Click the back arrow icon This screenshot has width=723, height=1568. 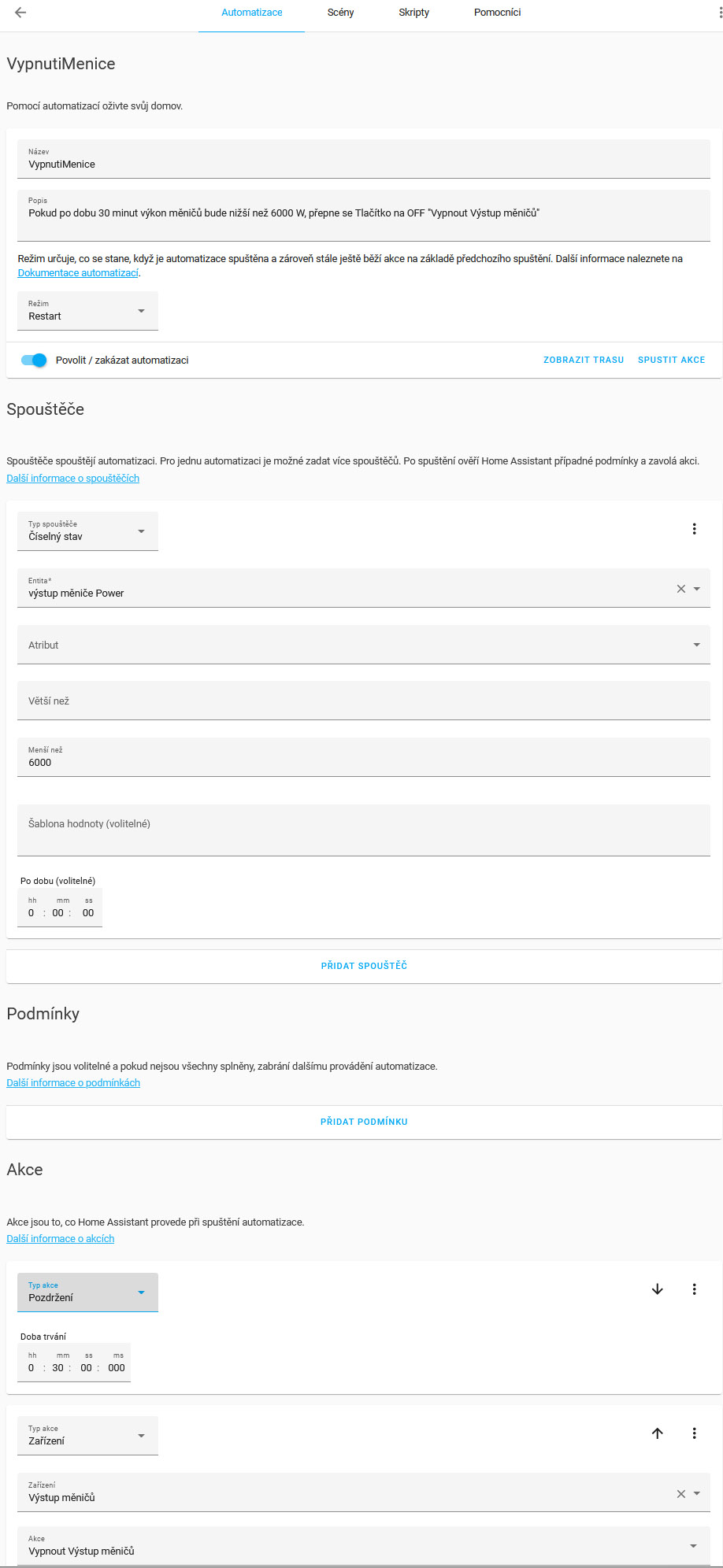coord(20,13)
